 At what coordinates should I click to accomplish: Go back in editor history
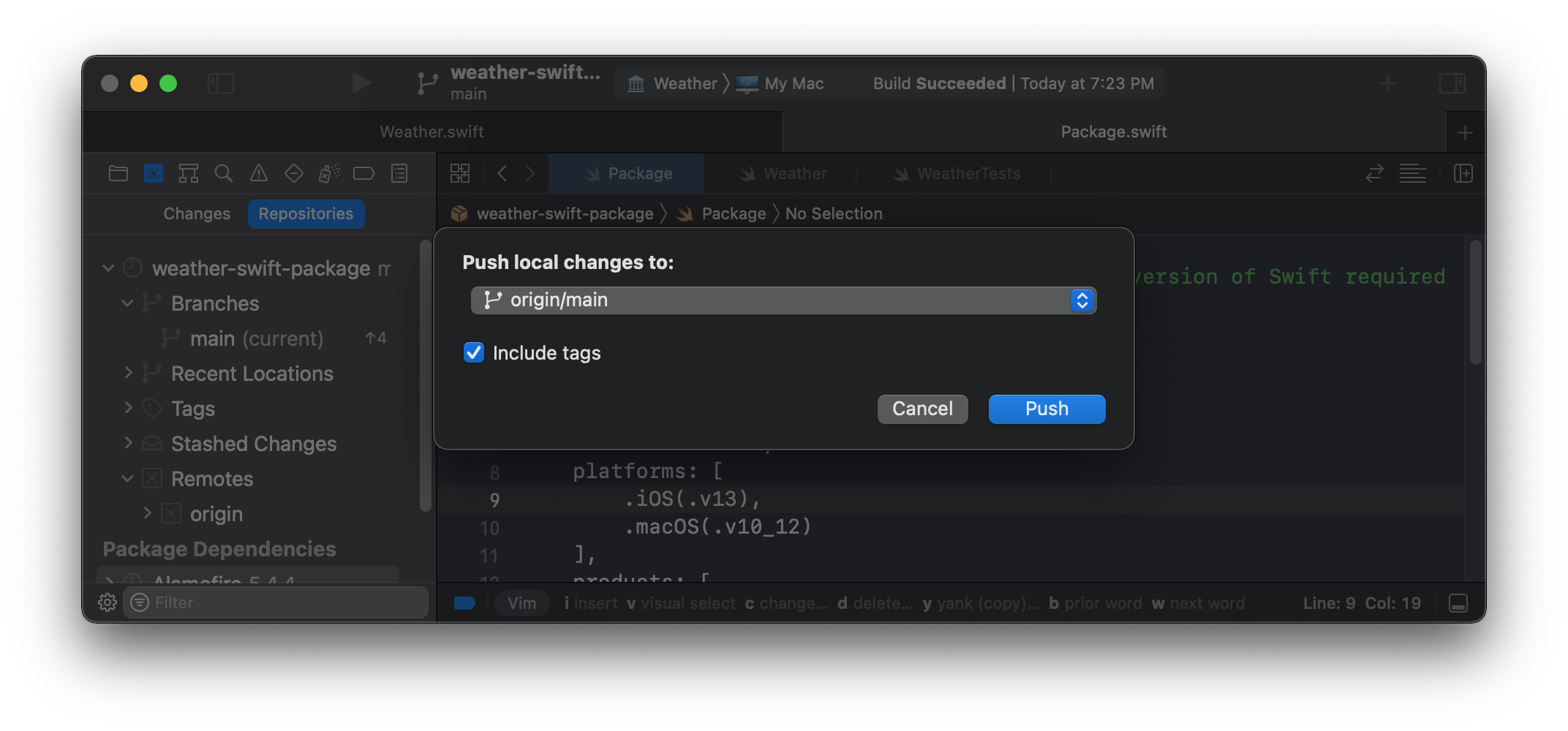tap(502, 173)
